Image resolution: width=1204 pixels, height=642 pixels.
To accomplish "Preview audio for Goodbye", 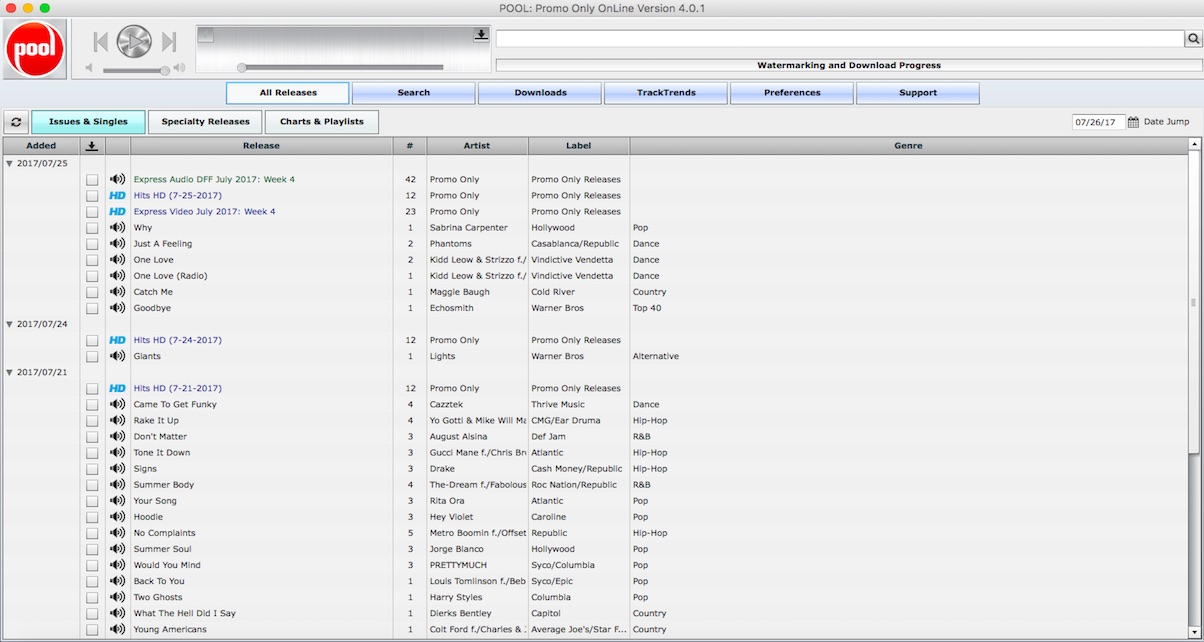I will pyautogui.click(x=117, y=308).
